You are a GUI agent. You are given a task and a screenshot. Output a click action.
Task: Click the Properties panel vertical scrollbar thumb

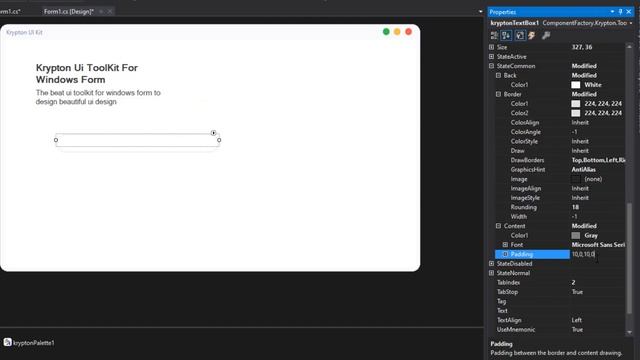629,258
